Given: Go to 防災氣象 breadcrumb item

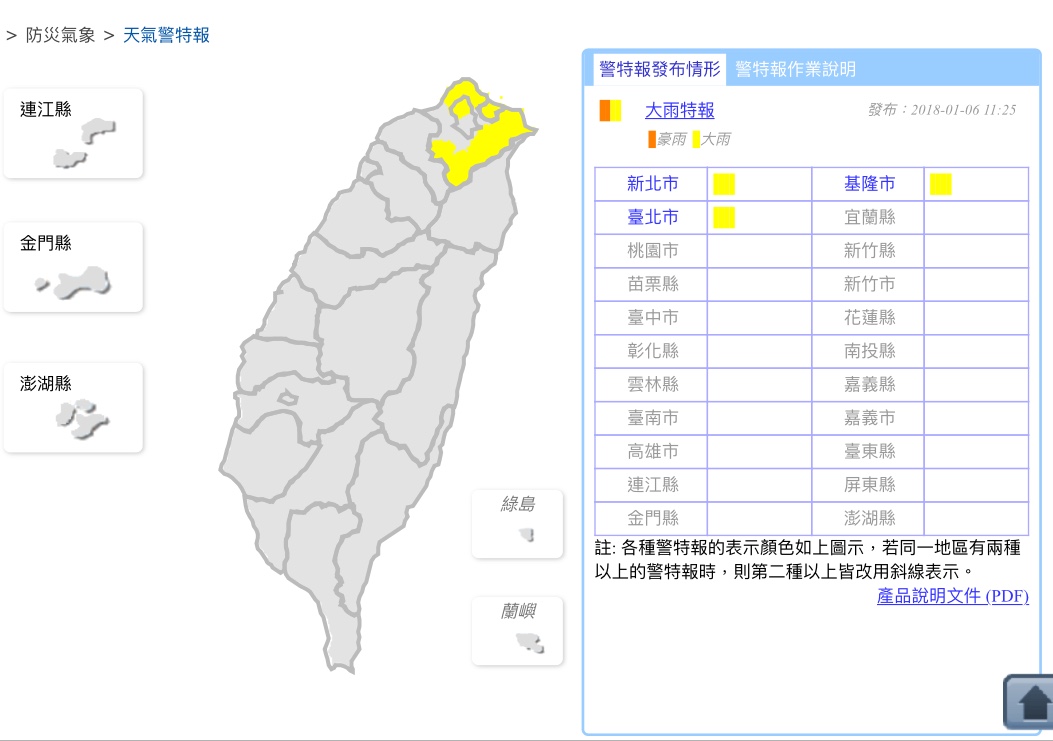Looking at the screenshot, I should [60, 35].
